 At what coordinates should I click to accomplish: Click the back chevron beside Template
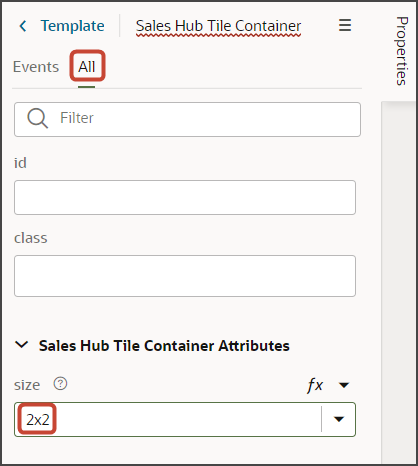(x=23, y=26)
